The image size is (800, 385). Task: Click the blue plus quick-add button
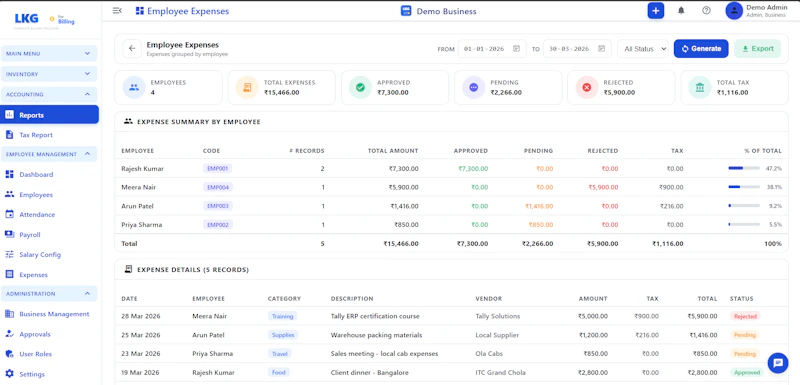(656, 11)
